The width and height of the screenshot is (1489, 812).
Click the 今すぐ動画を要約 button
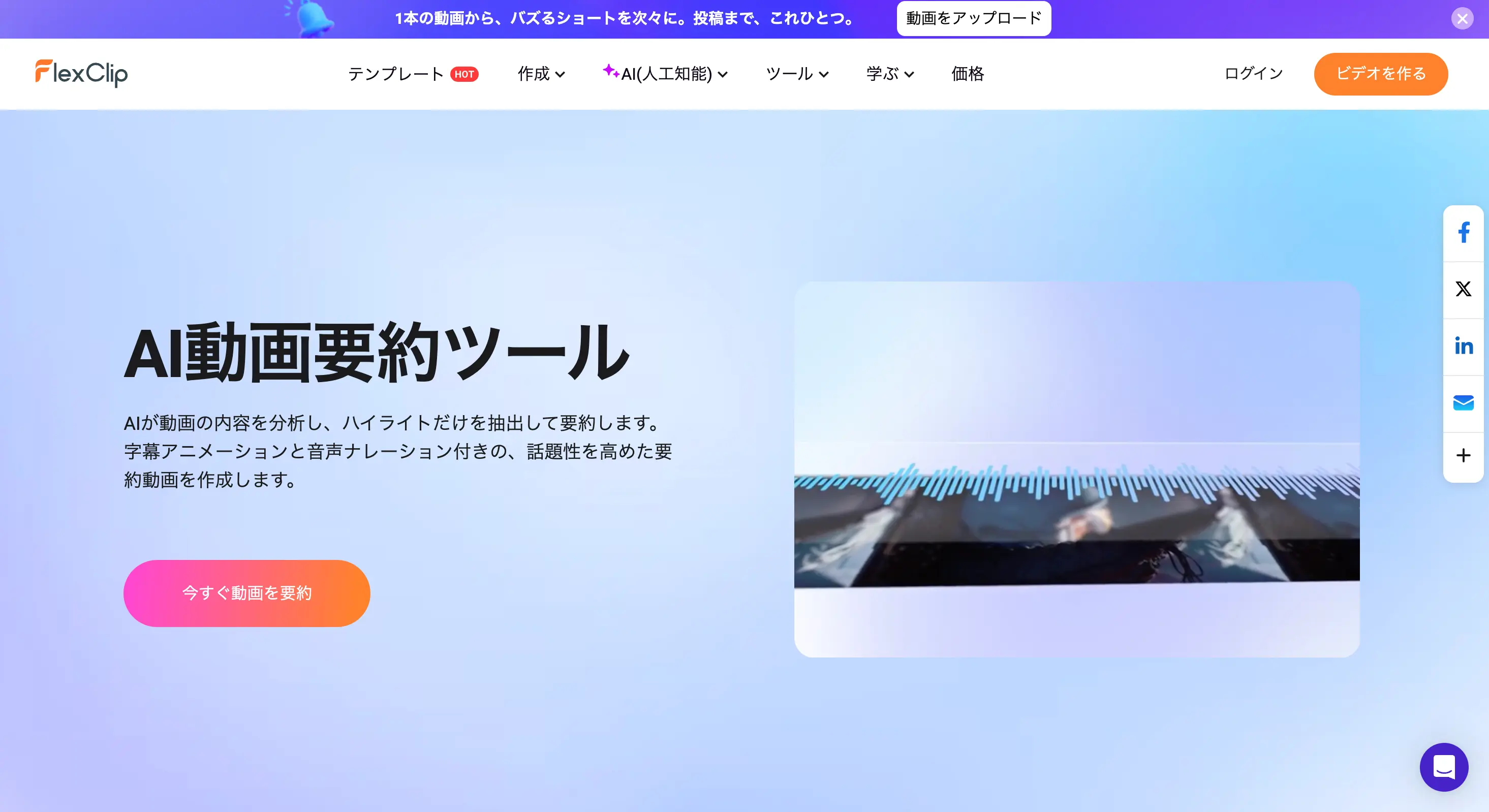247,593
